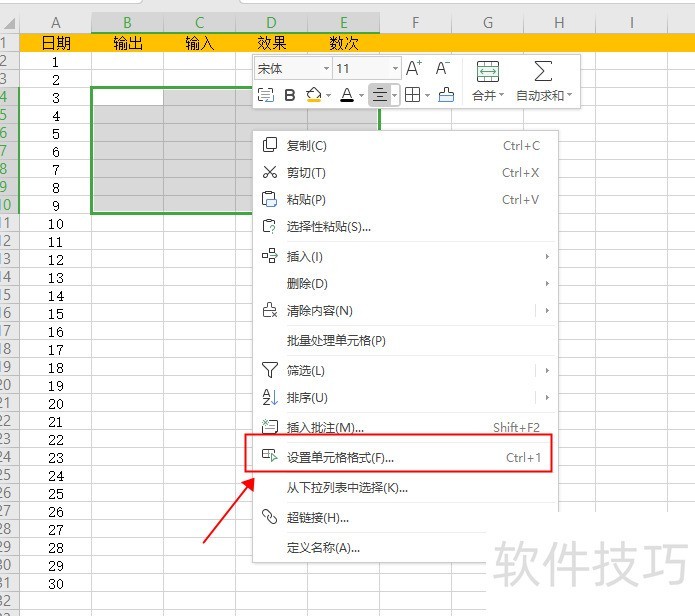This screenshot has width=695, height=616.
Task: Expand the 筛选(L) submenu arrow
Action: tap(547, 370)
